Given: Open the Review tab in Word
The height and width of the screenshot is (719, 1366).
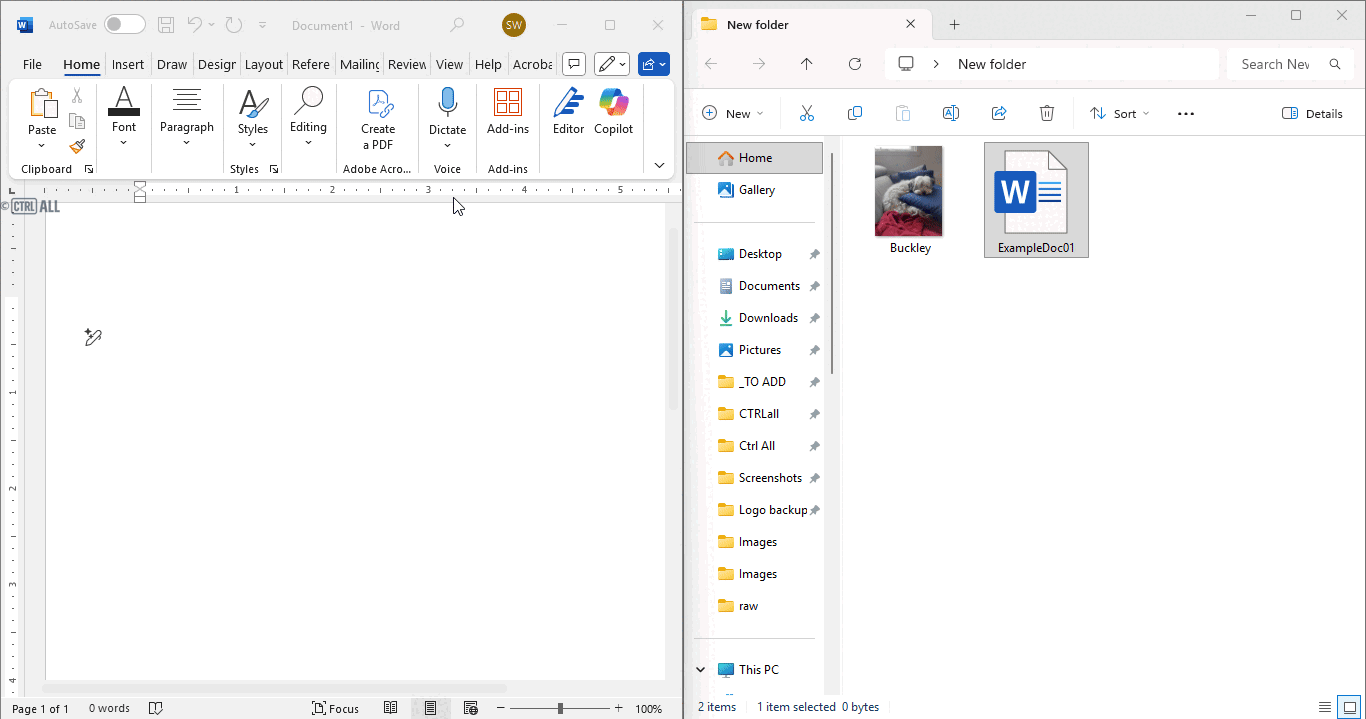Looking at the screenshot, I should pos(406,63).
